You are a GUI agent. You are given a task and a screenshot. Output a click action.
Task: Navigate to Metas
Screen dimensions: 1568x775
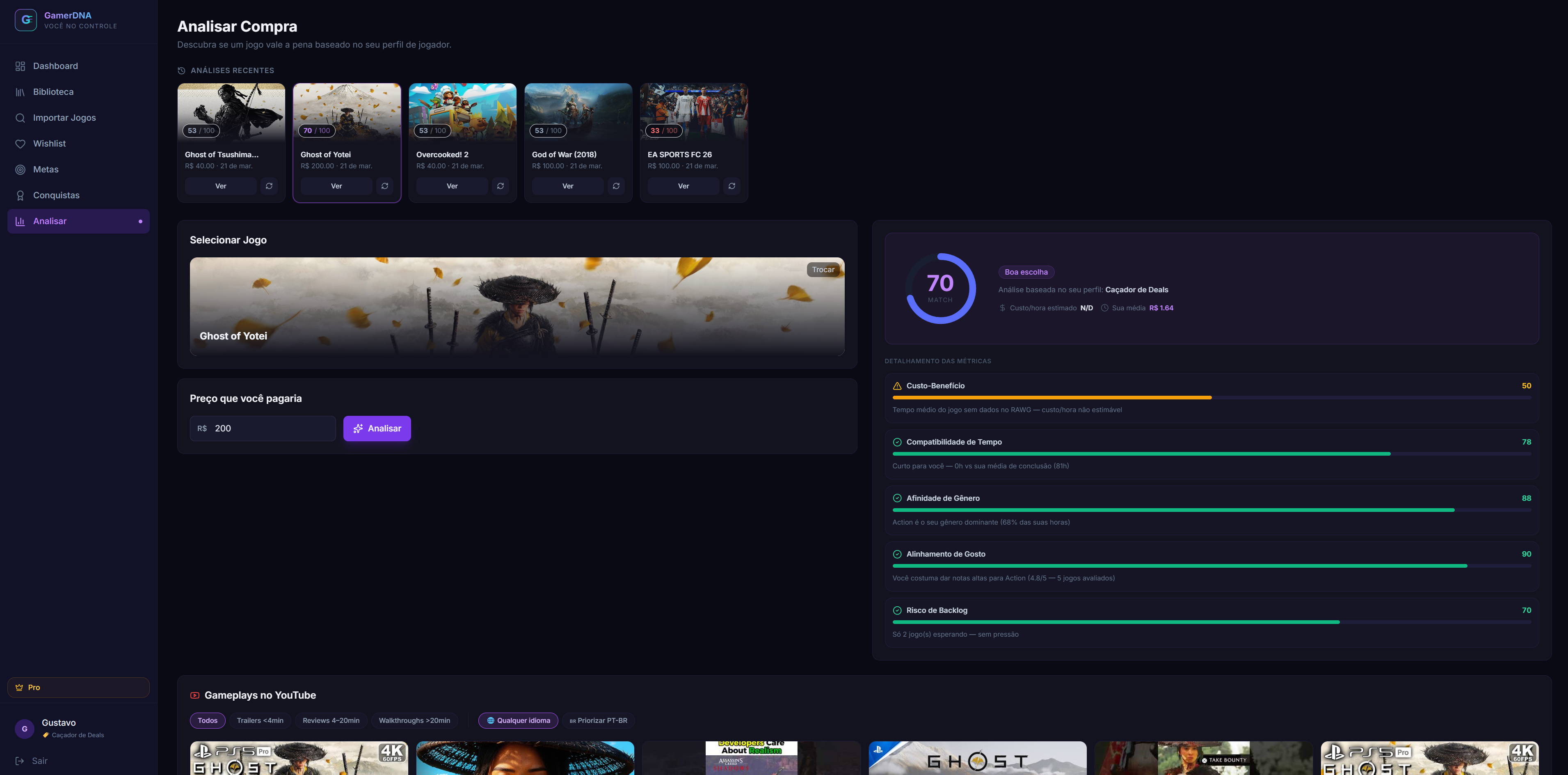[78, 170]
